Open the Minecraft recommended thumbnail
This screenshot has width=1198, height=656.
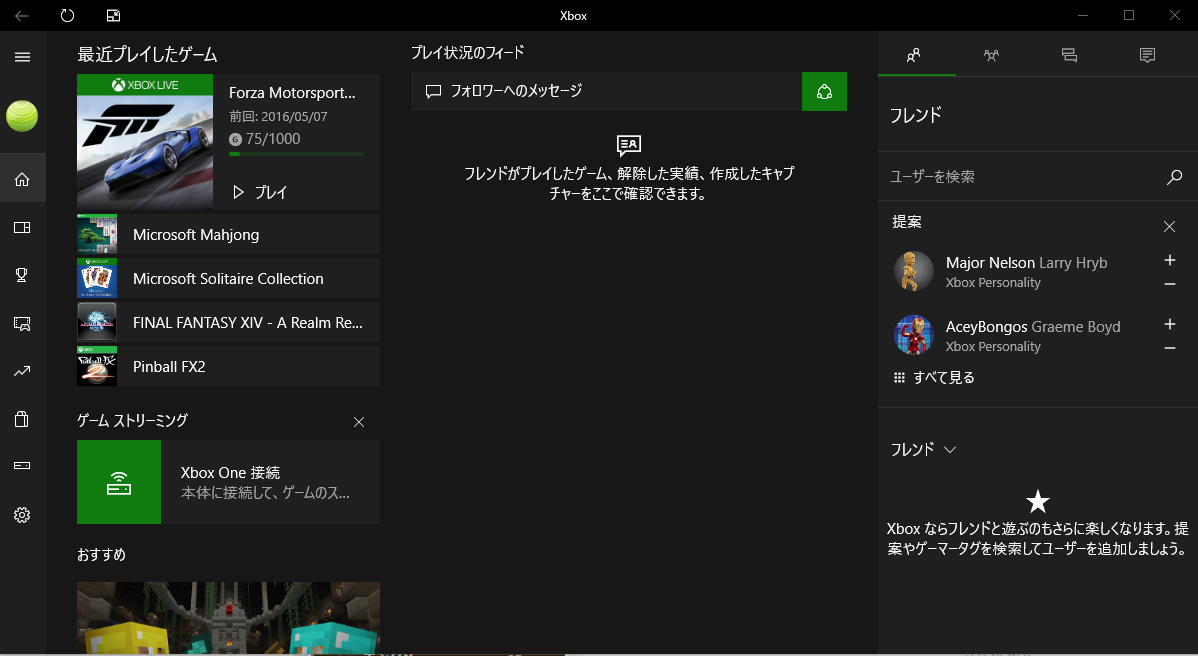228,618
